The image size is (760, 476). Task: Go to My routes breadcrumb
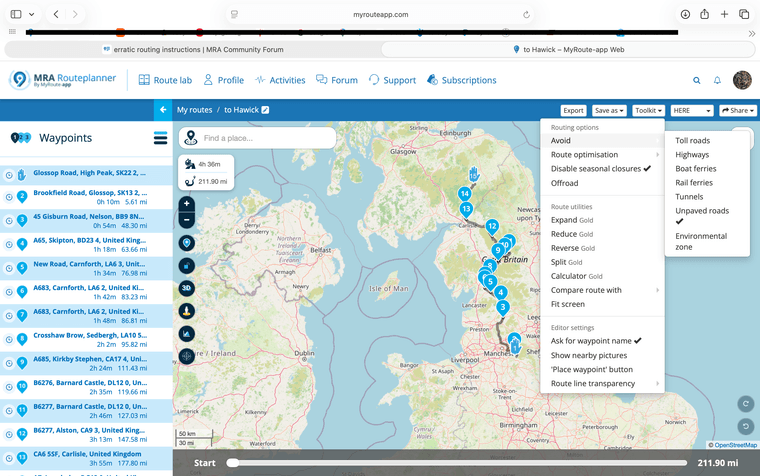click(x=194, y=110)
